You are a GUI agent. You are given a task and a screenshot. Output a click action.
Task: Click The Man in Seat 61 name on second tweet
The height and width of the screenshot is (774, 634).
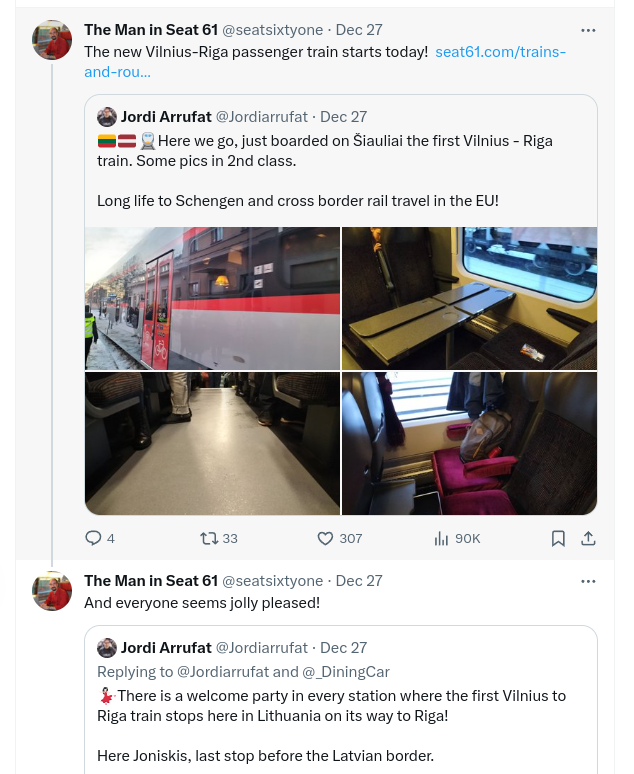150,581
